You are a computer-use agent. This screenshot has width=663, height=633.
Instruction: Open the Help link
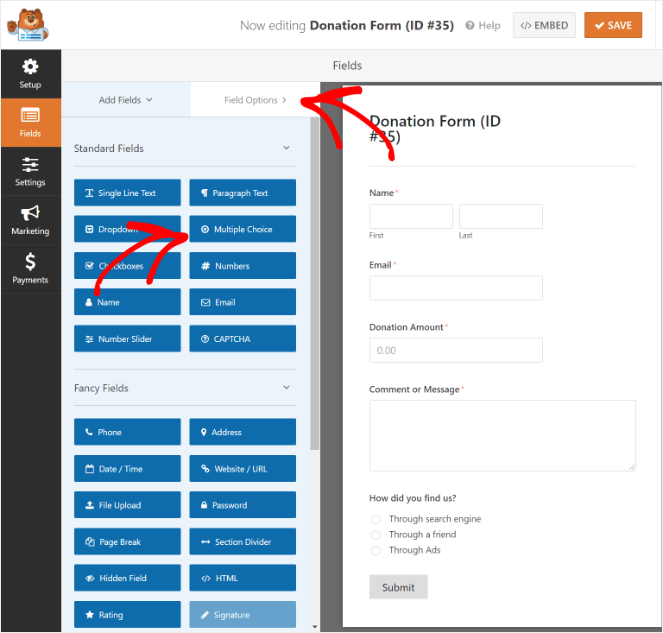[483, 25]
